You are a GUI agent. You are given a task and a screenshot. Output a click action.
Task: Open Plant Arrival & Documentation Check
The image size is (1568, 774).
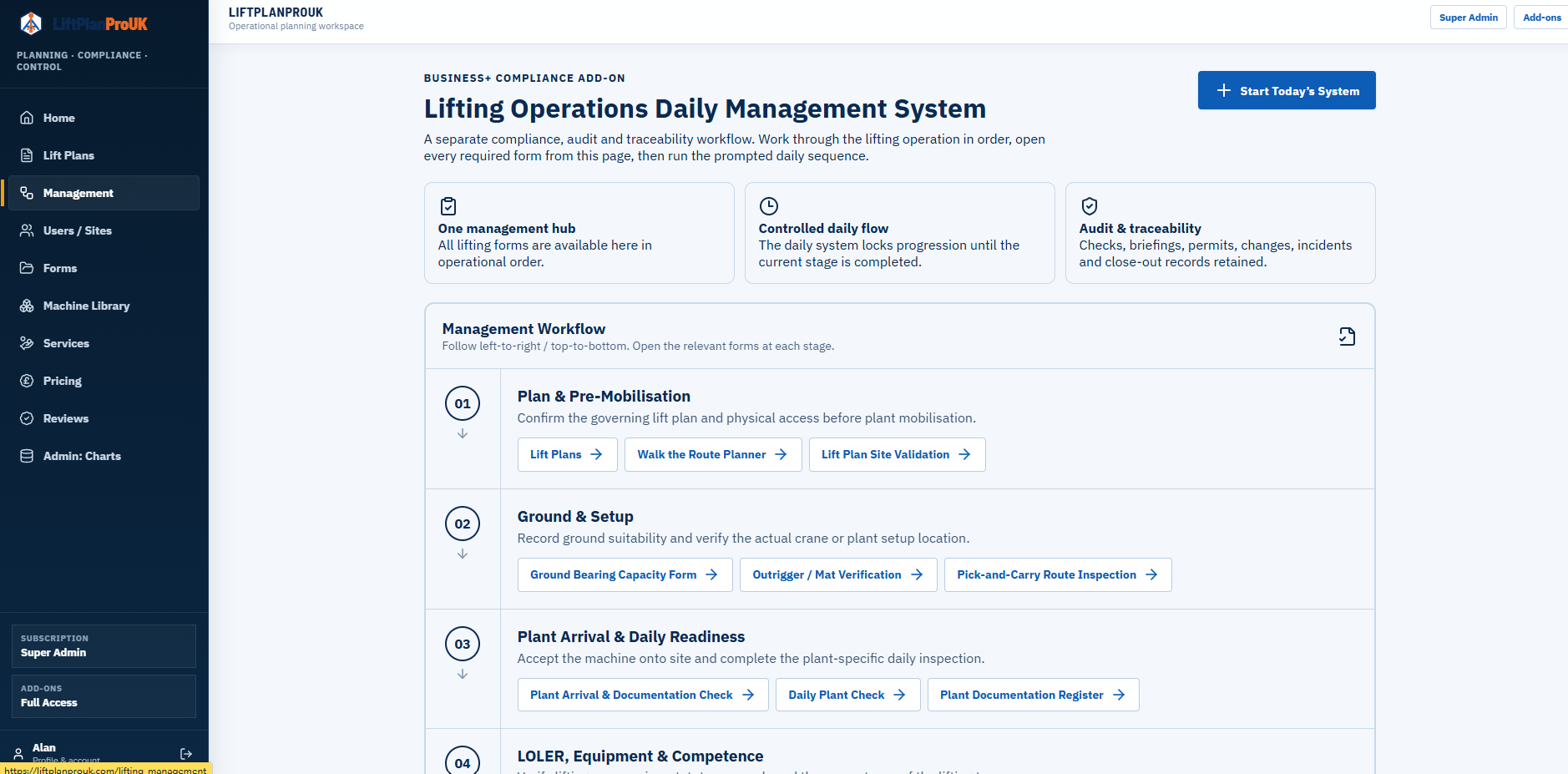pyautogui.click(x=643, y=695)
